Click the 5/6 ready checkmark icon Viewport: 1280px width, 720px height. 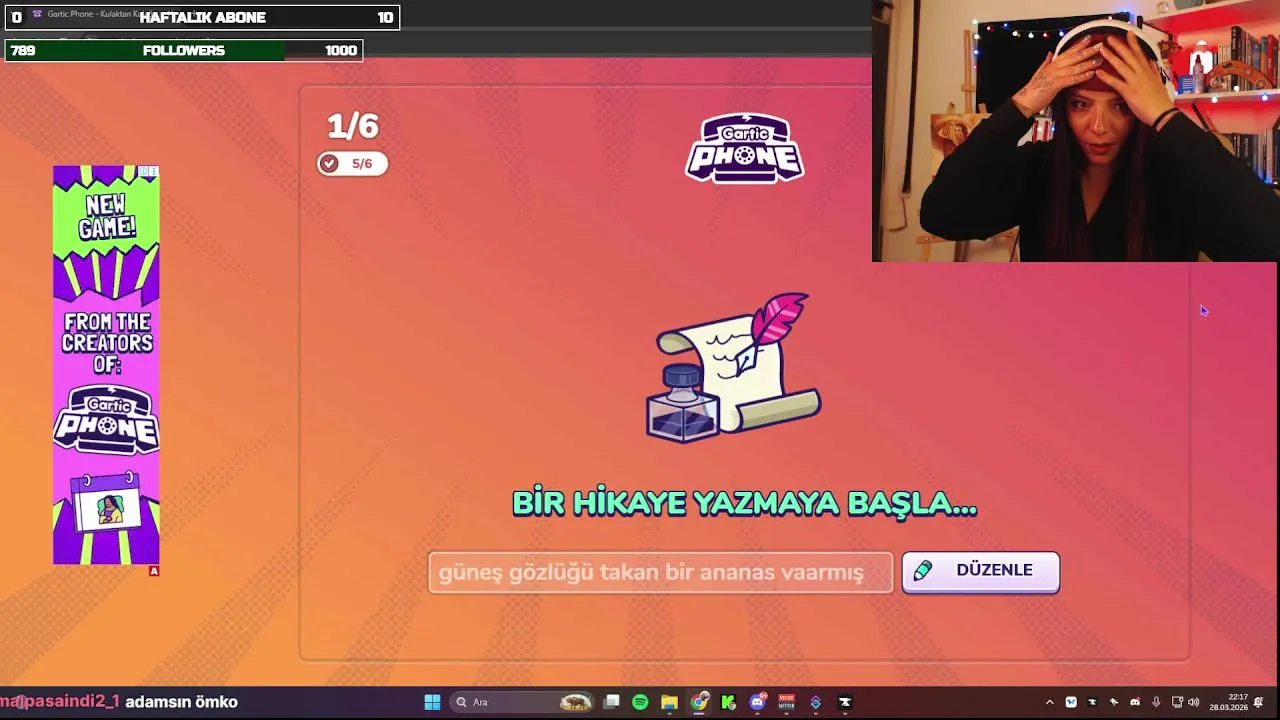click(329, 163)
